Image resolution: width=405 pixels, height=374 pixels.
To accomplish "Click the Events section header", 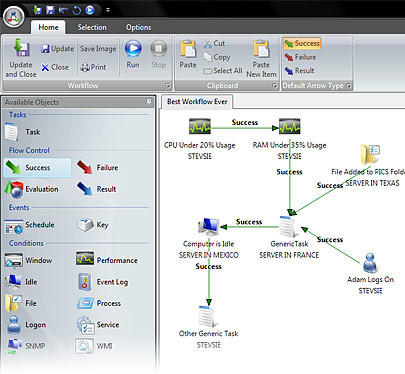I will [x=19, y=207].
